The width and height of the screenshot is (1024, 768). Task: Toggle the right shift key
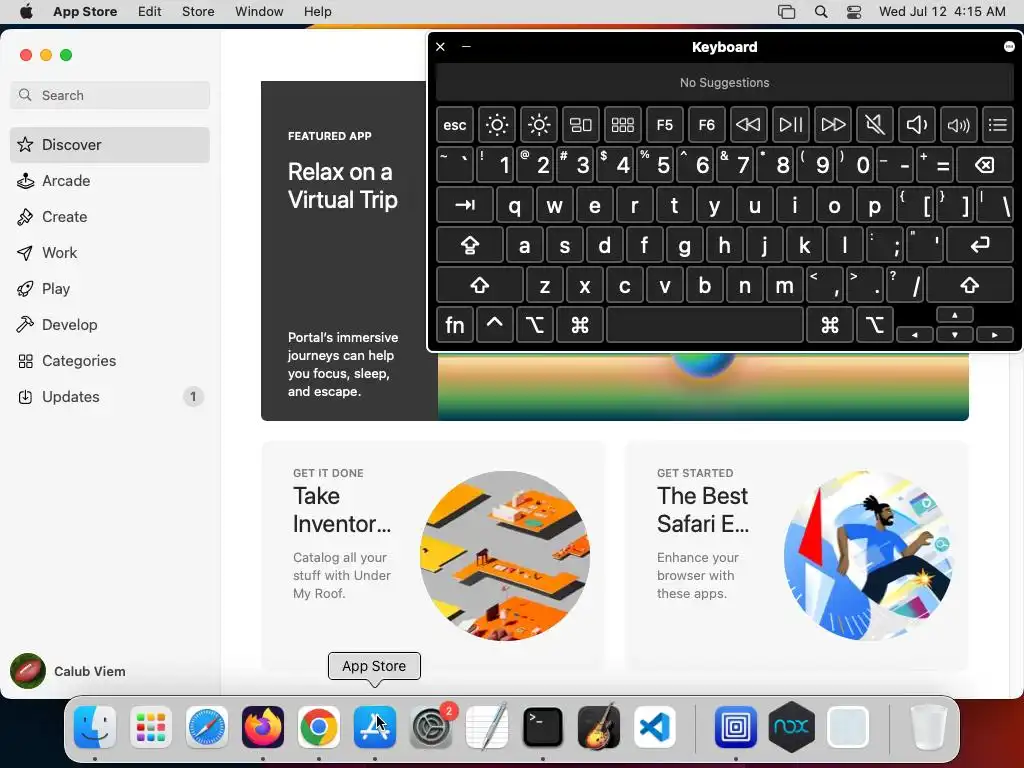point(970,285)
